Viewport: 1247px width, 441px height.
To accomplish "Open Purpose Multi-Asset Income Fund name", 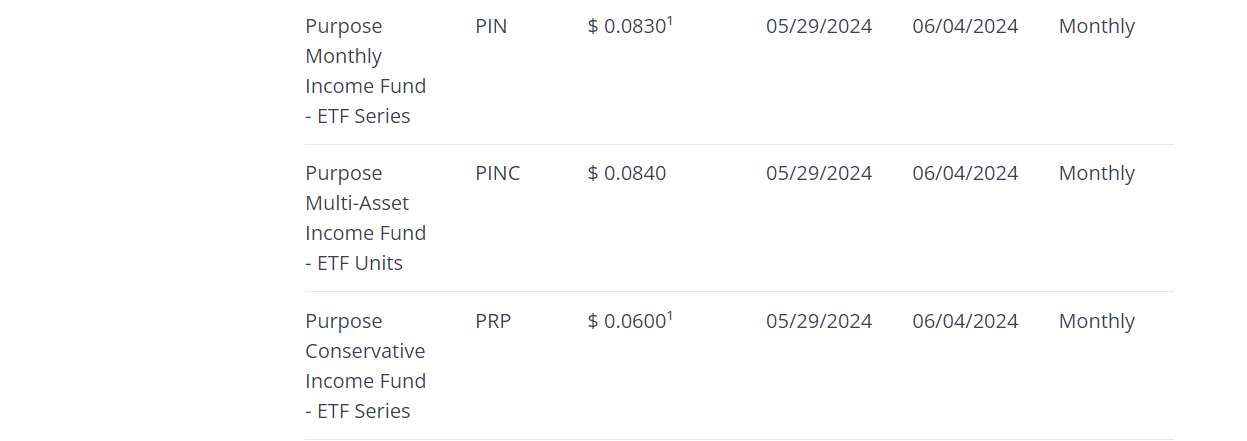I will [365, 218].
